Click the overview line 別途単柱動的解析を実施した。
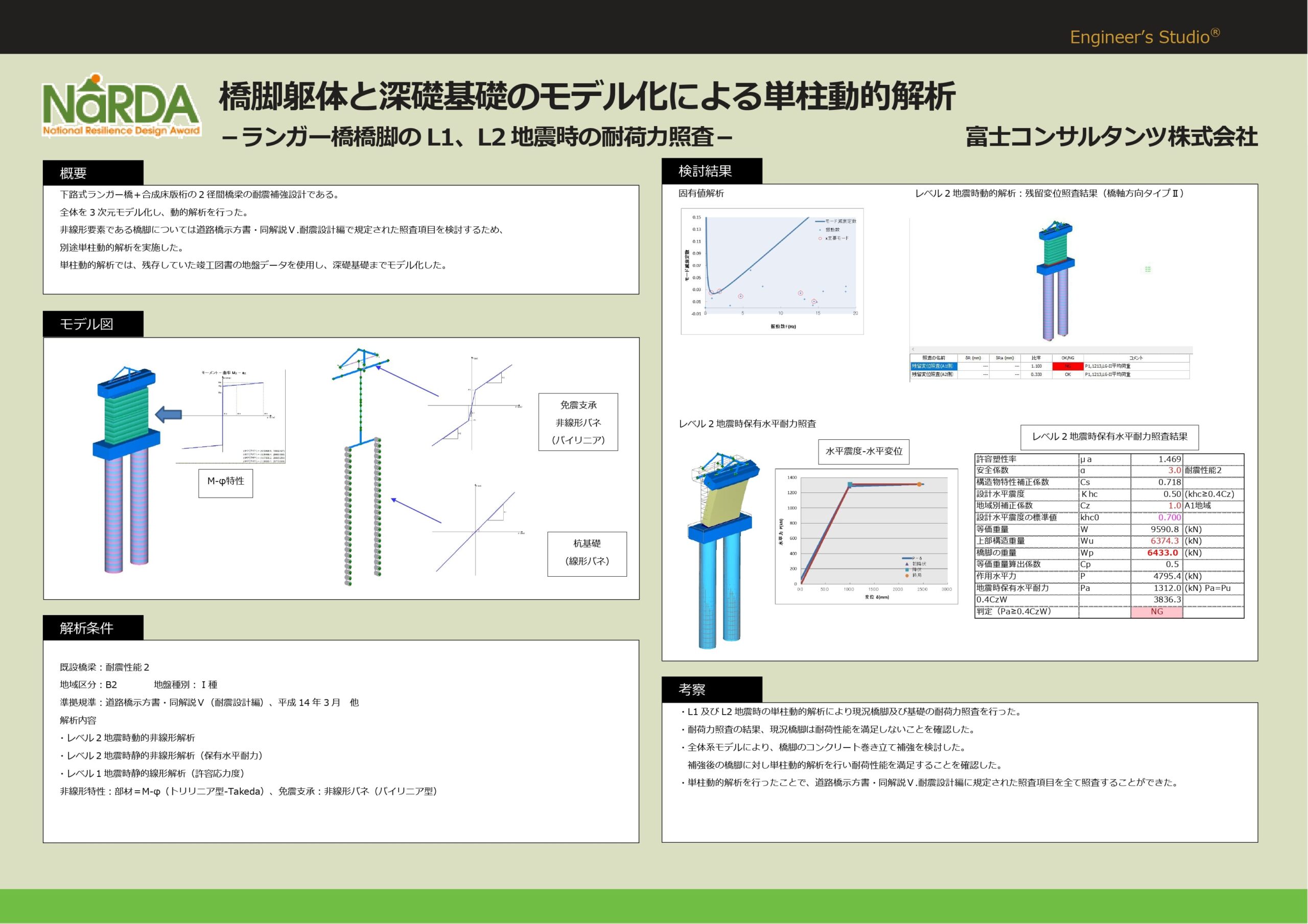Image resolution: width=1308 pixels, height=924 pixels. [x=122, y=248]
